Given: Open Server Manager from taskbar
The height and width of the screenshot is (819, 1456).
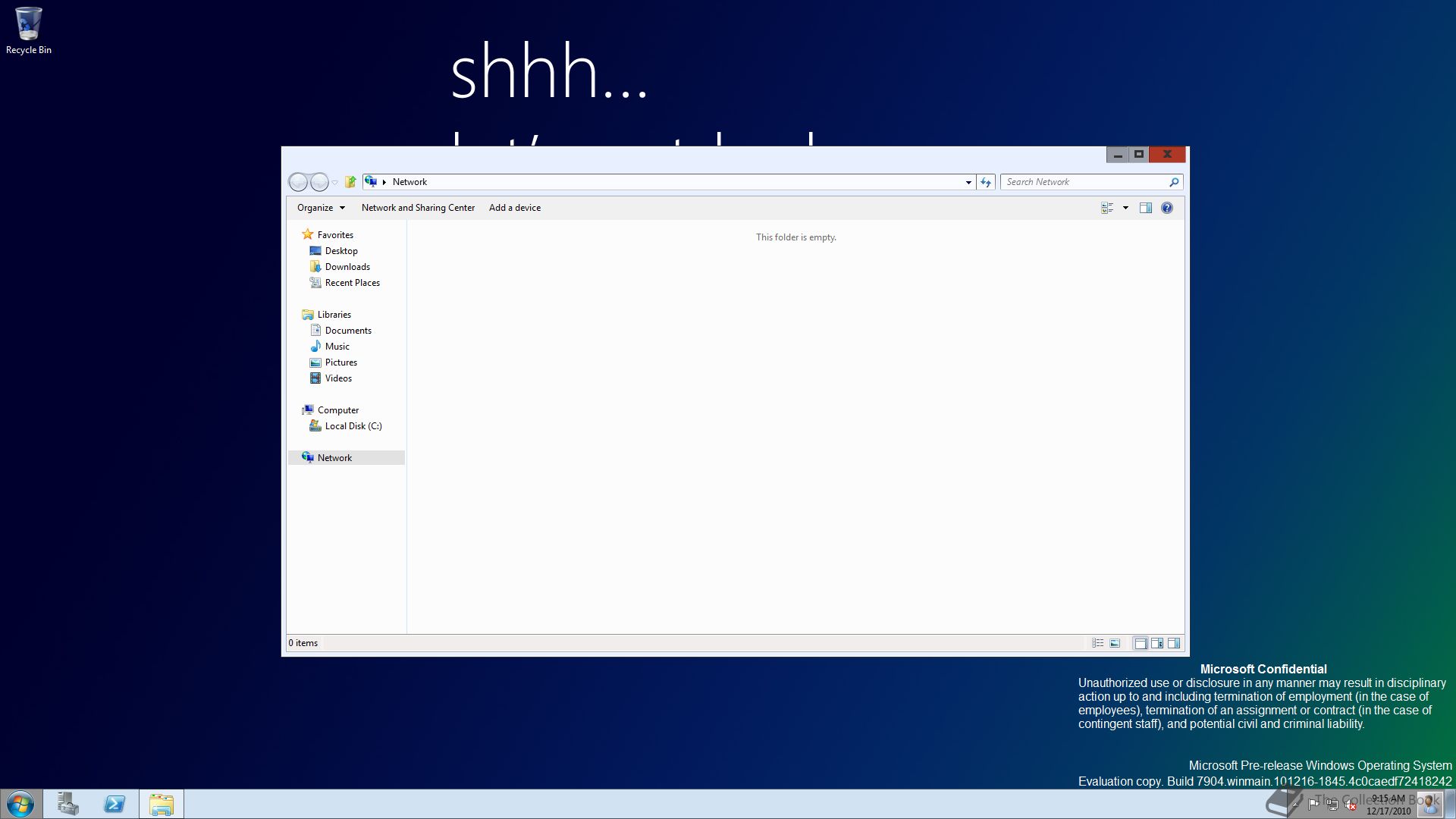Looking at the screenshot, I should [67, 805].
